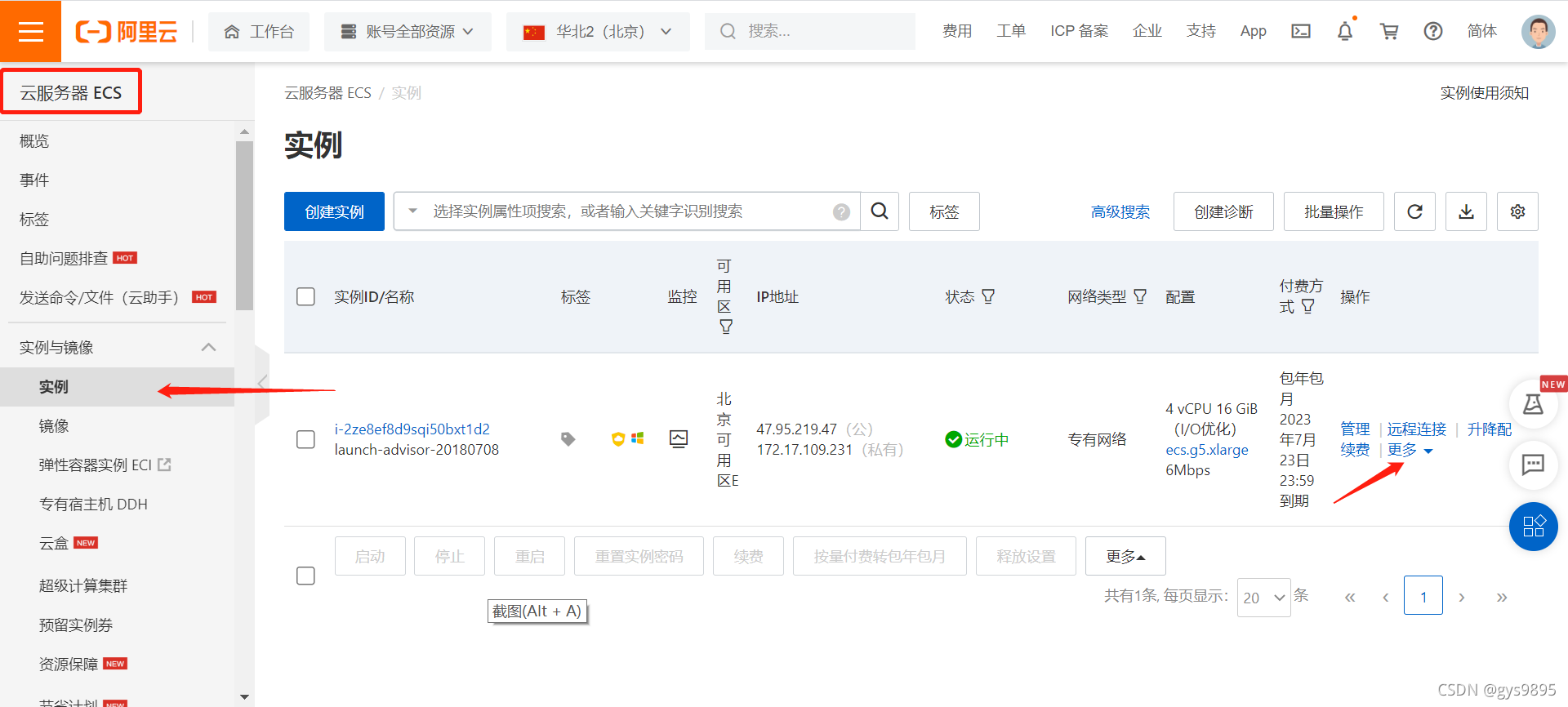Open the orange hamburger navigation menu
The height and width of the screenshot is (707, 1568).
(30, 31)
